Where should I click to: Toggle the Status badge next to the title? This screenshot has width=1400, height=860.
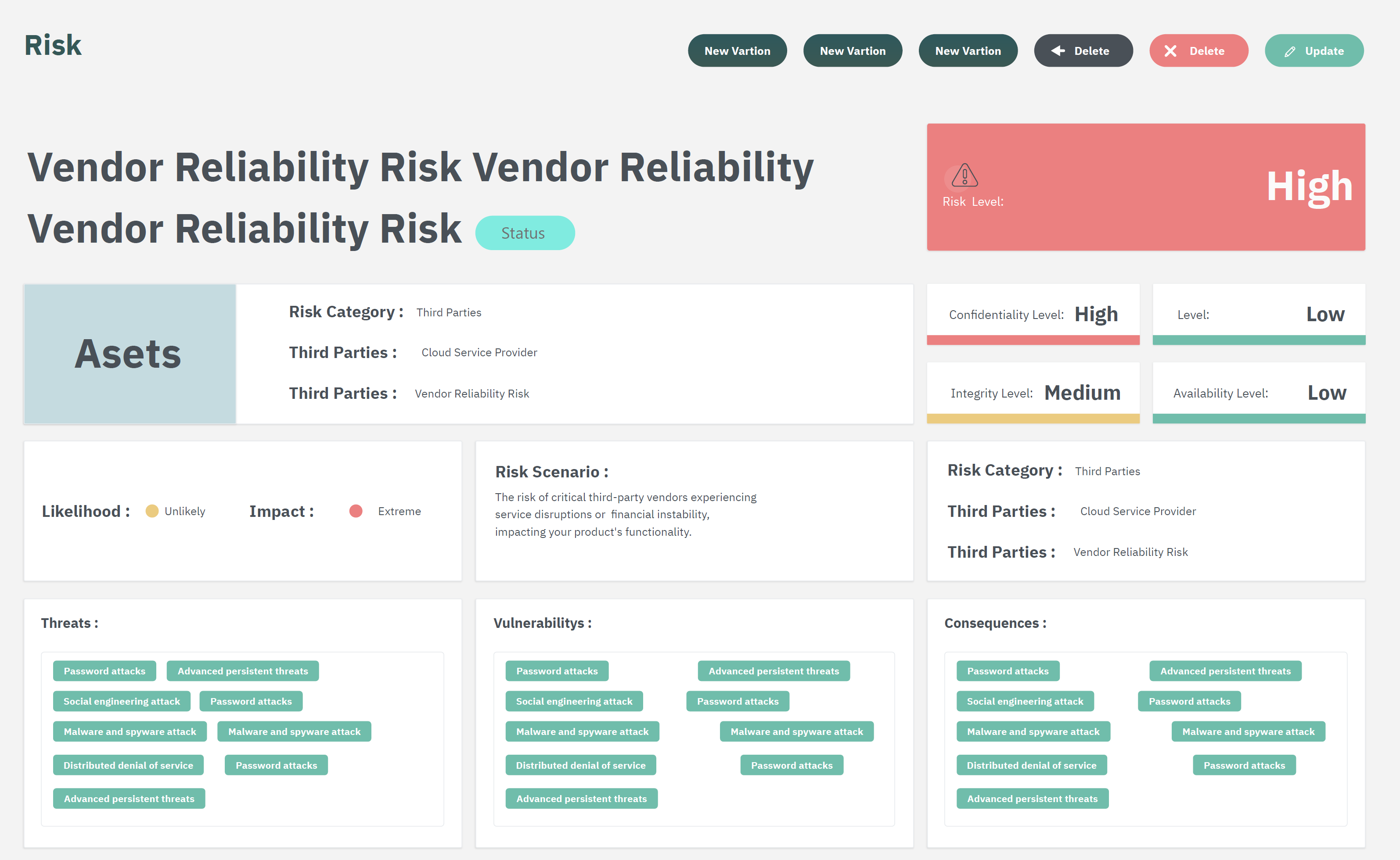(x=525, y=233)
